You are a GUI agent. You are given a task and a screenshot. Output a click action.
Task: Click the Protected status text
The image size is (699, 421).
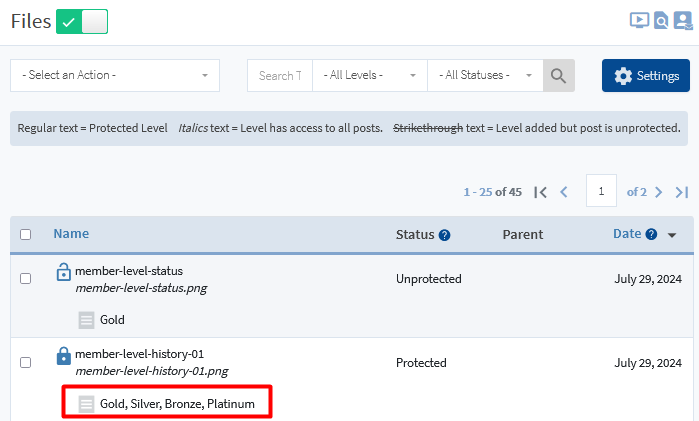pyautogui.click(x=421, y=363)
